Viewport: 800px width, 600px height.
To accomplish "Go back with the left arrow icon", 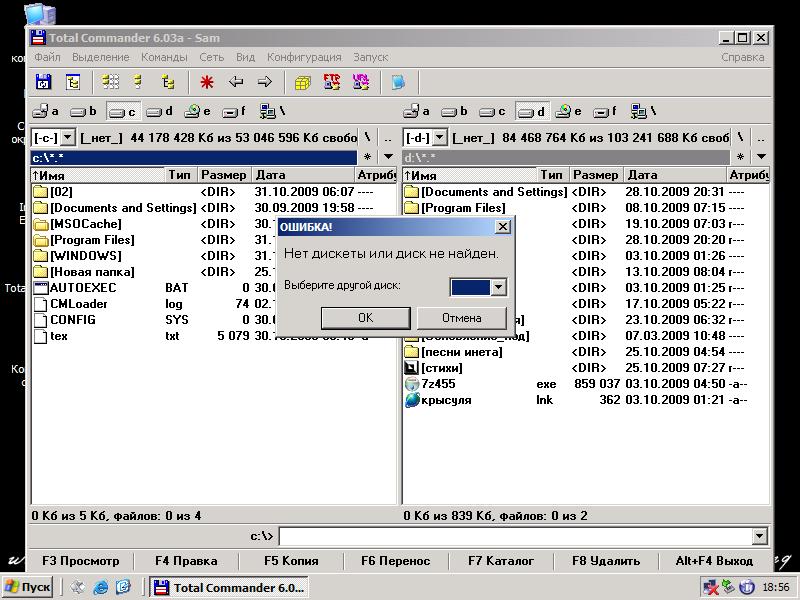I will coord(236,82).
